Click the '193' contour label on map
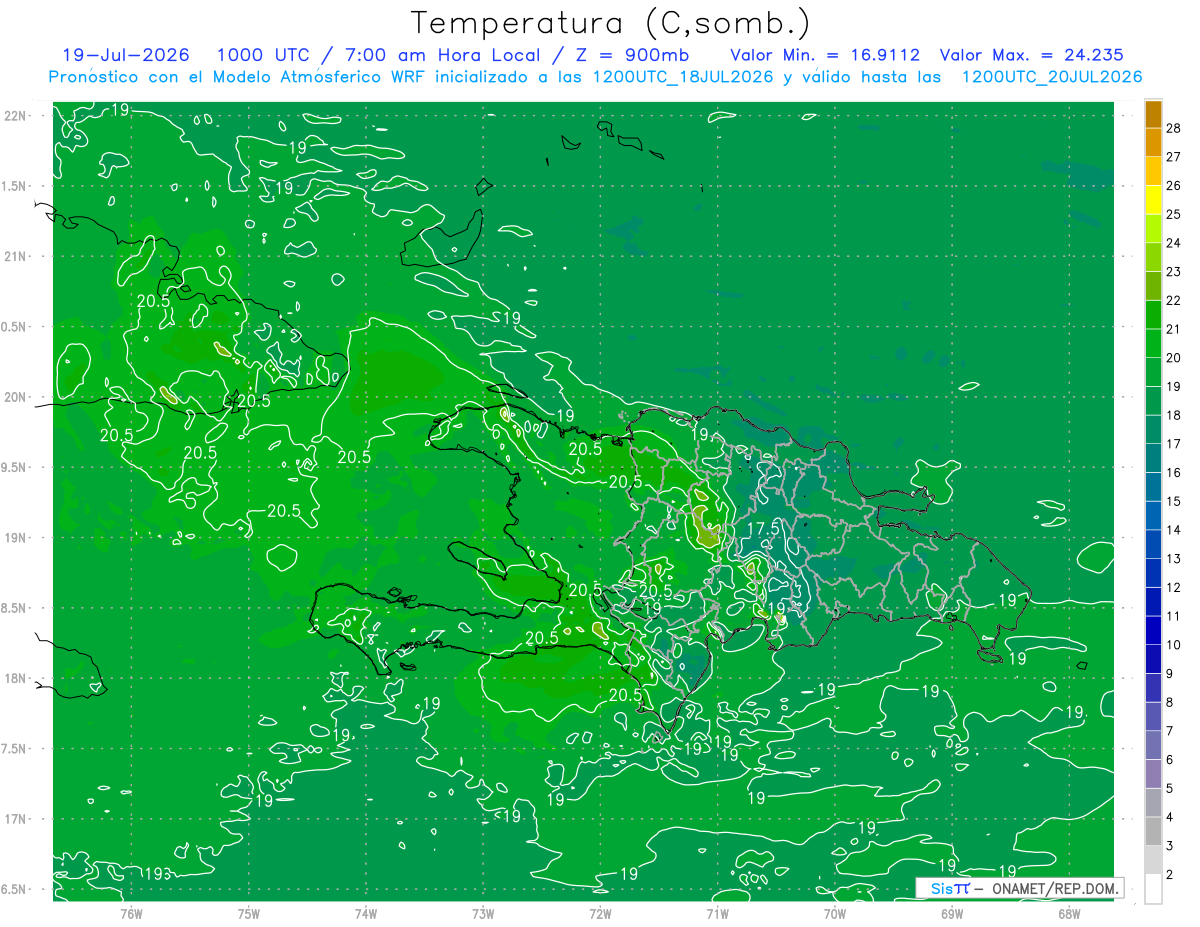The width and height of the screenshot is (1200, 927). point(158,874)
